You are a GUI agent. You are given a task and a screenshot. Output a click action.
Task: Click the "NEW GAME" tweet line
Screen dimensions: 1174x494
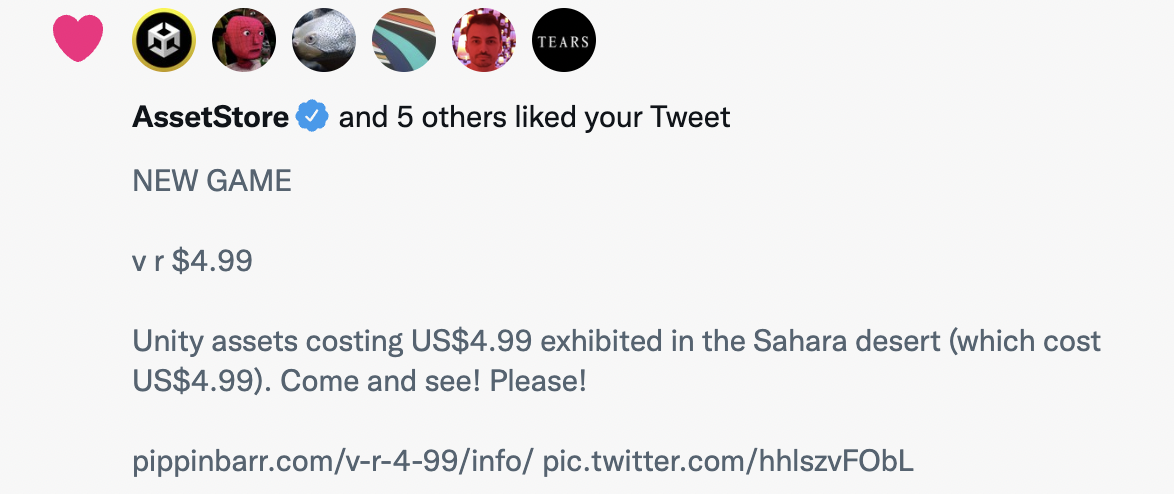click(x=212, y=181)
